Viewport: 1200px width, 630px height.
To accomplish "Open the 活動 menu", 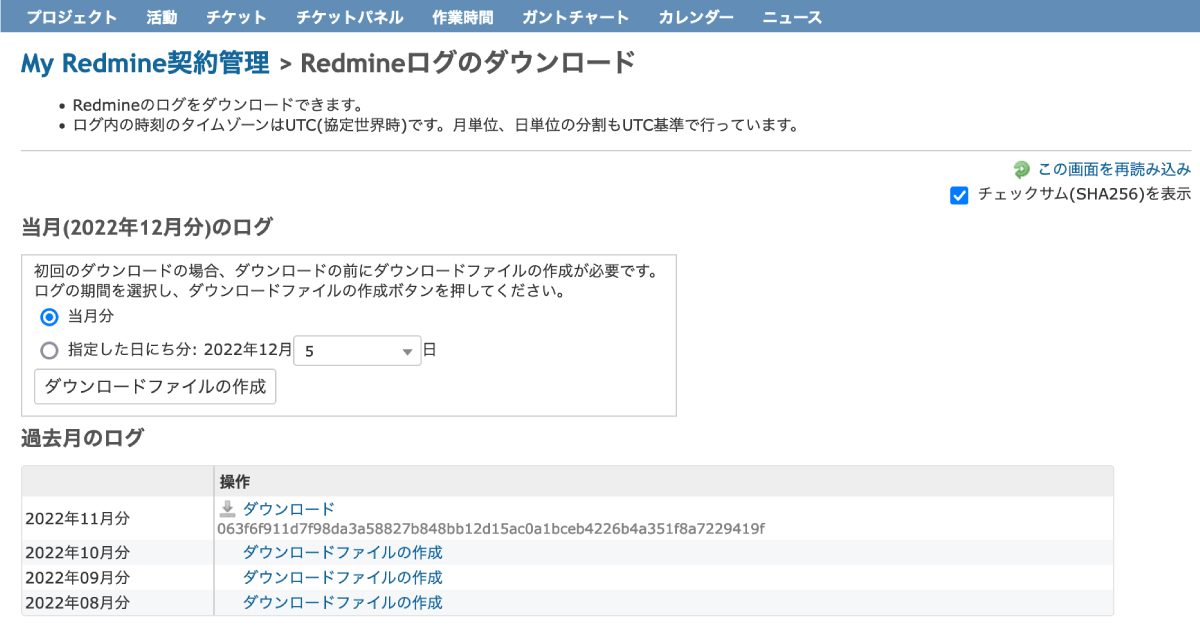I will click(x=162, y=16).
